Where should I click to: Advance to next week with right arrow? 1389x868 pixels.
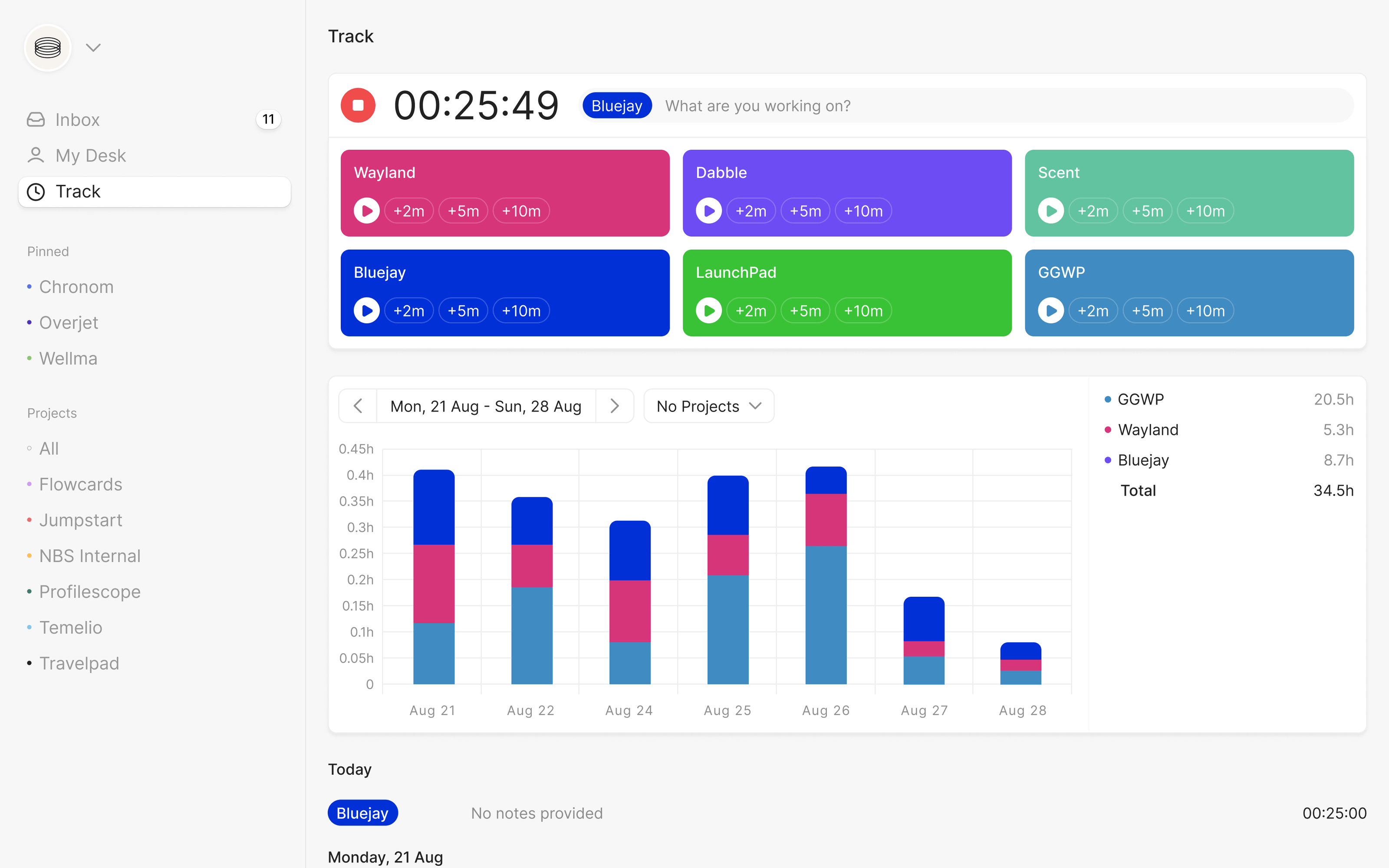point(614,406)
